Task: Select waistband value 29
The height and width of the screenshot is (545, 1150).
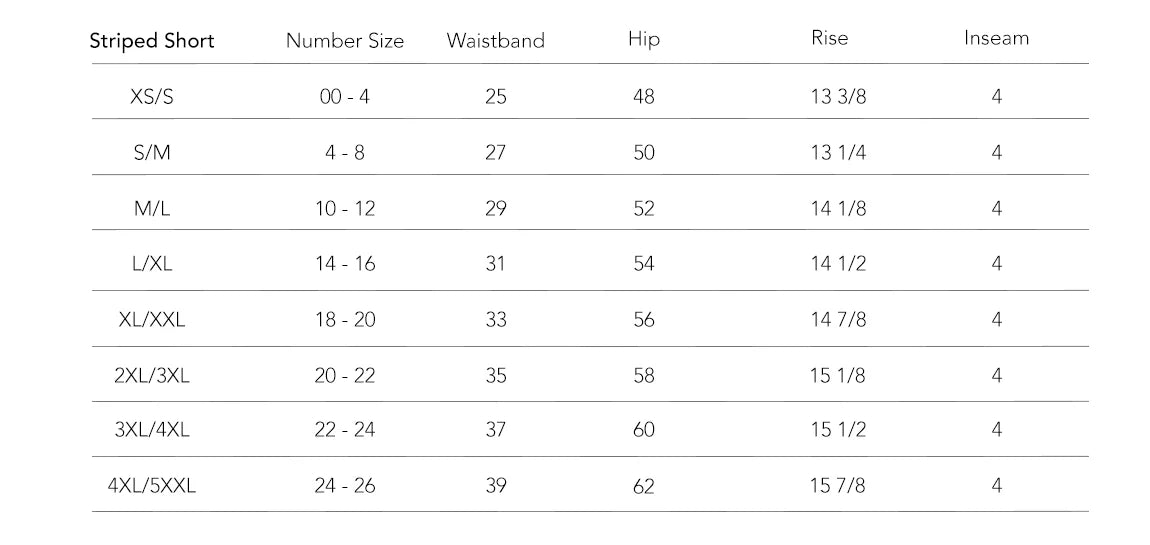Action: [x=496, y=209]
